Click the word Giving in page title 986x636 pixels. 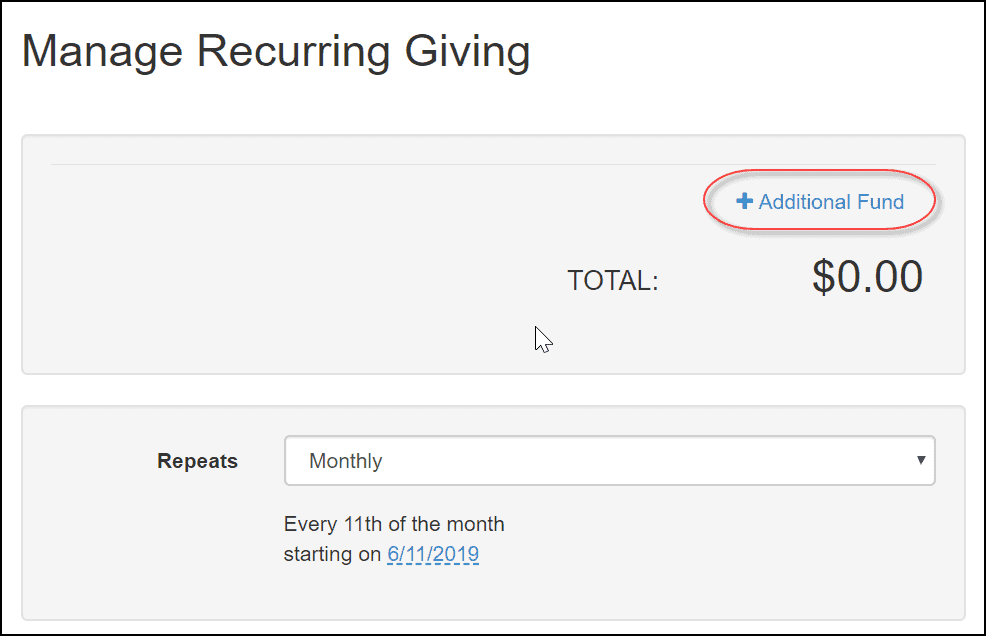[467, 53]
